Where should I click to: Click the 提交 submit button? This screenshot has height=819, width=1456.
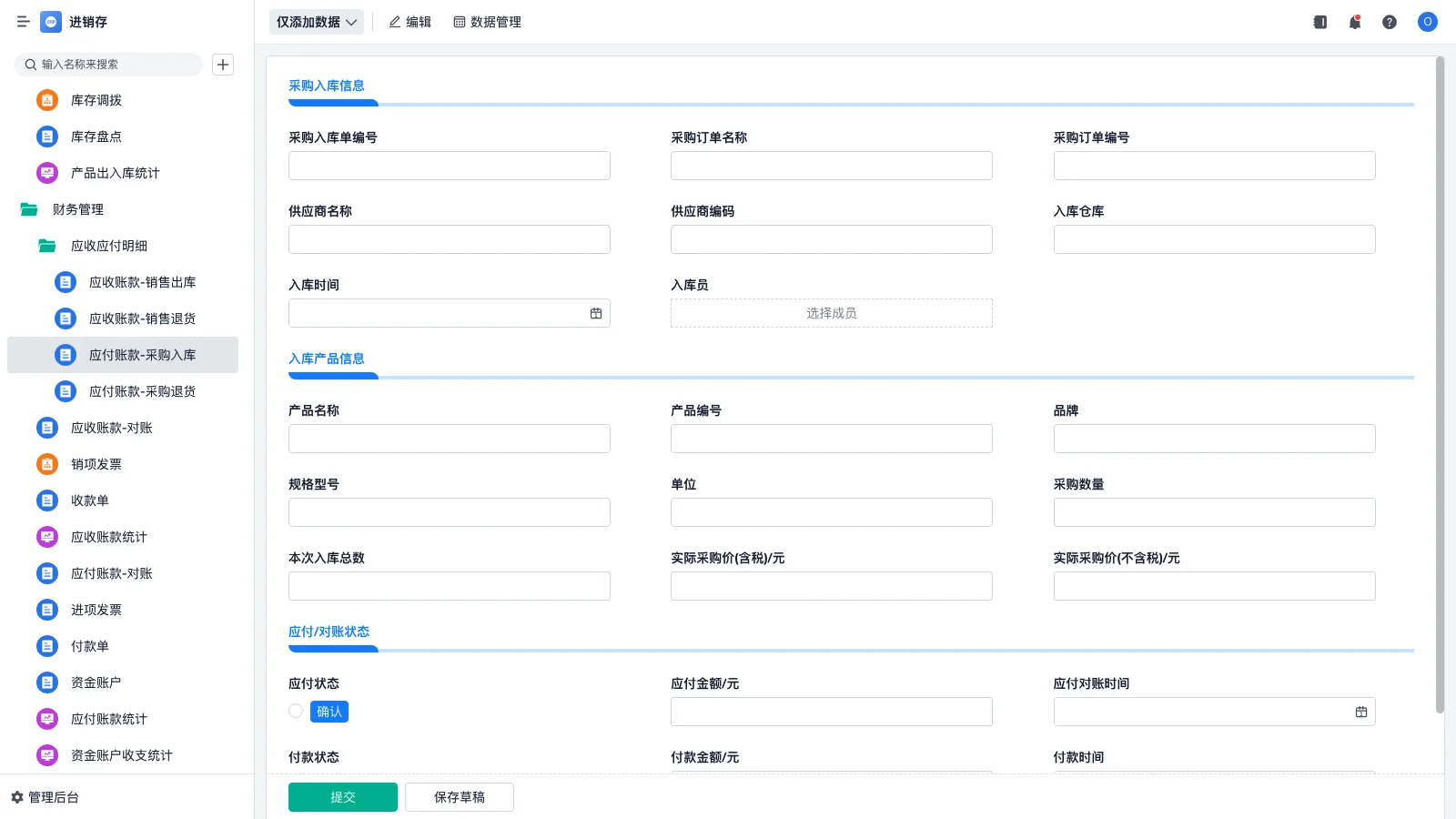(x=342, y=796)
